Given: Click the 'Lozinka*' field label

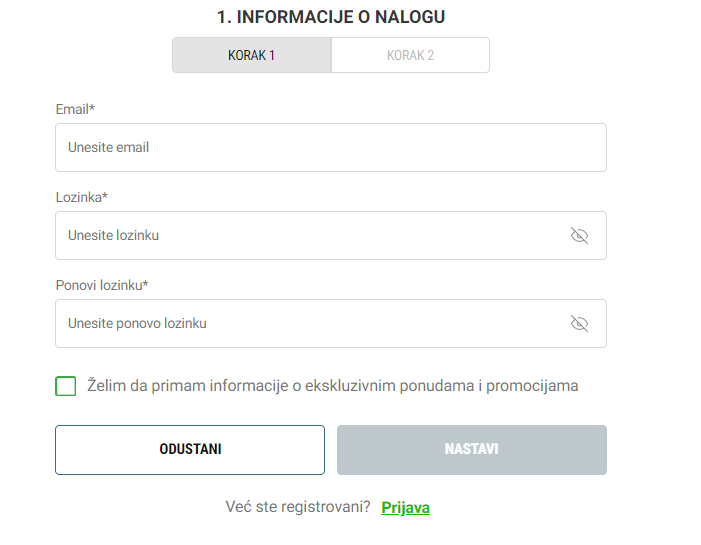Looking at the screenshot, I should 82,197.
